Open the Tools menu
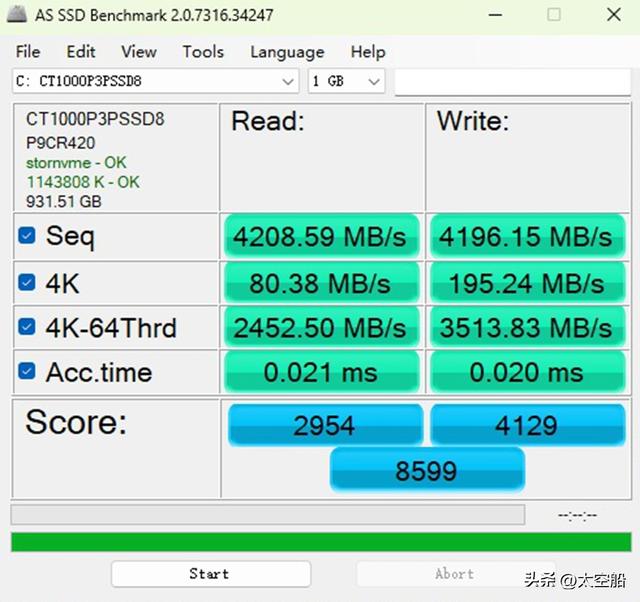The width and height of the screenshot is (640, 602). (203, 52)
